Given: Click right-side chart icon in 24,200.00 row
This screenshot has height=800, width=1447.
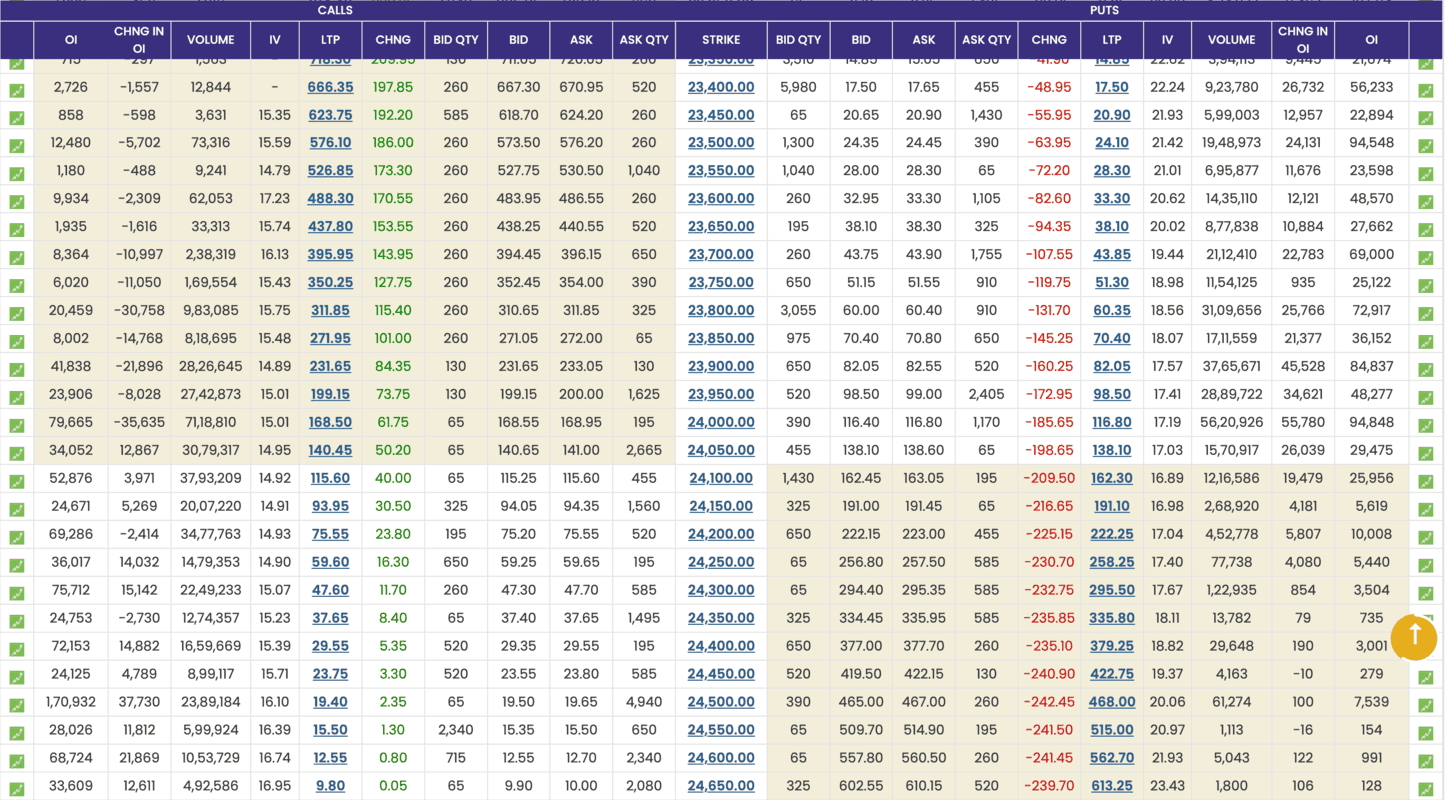Looking at the screenshot, I should [1426, 537].
